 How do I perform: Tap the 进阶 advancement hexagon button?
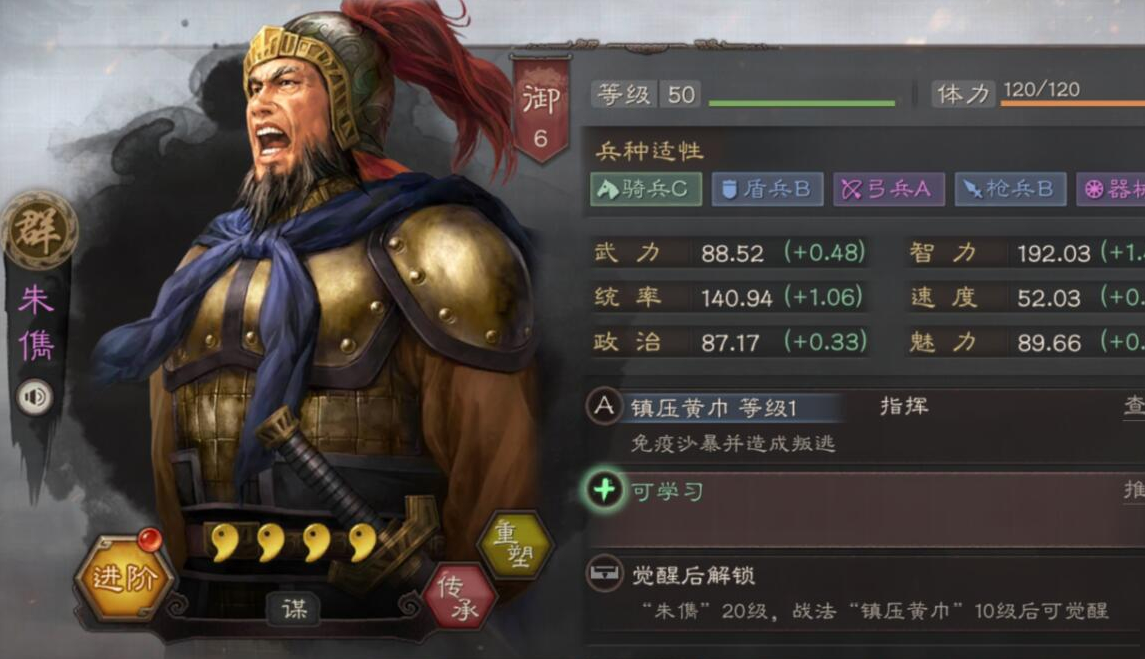click(124, 578)
